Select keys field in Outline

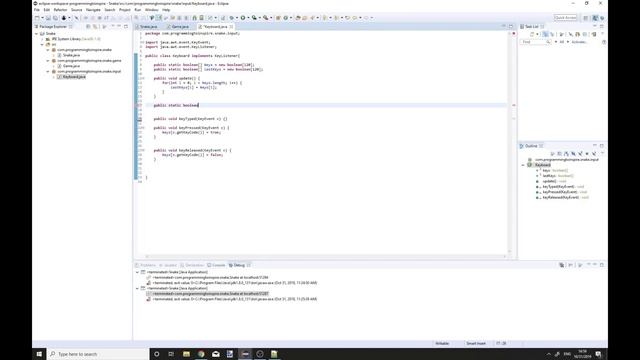coord(555,170)
